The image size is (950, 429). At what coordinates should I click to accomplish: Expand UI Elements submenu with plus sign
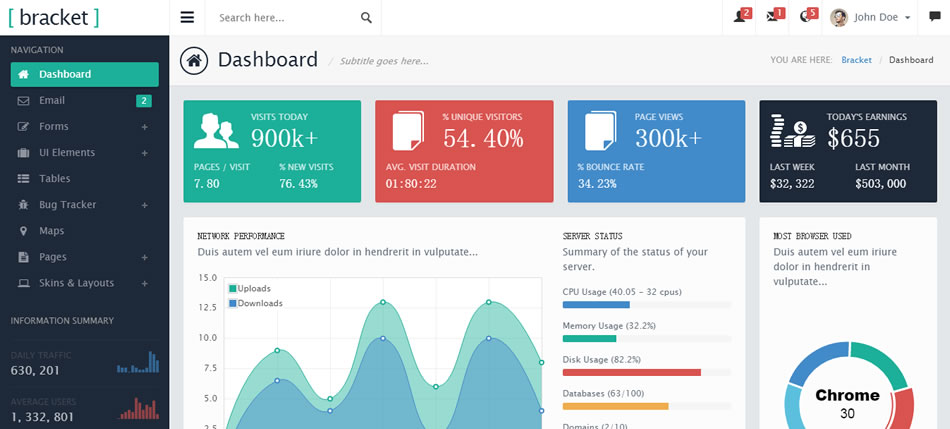pos(145,153)
